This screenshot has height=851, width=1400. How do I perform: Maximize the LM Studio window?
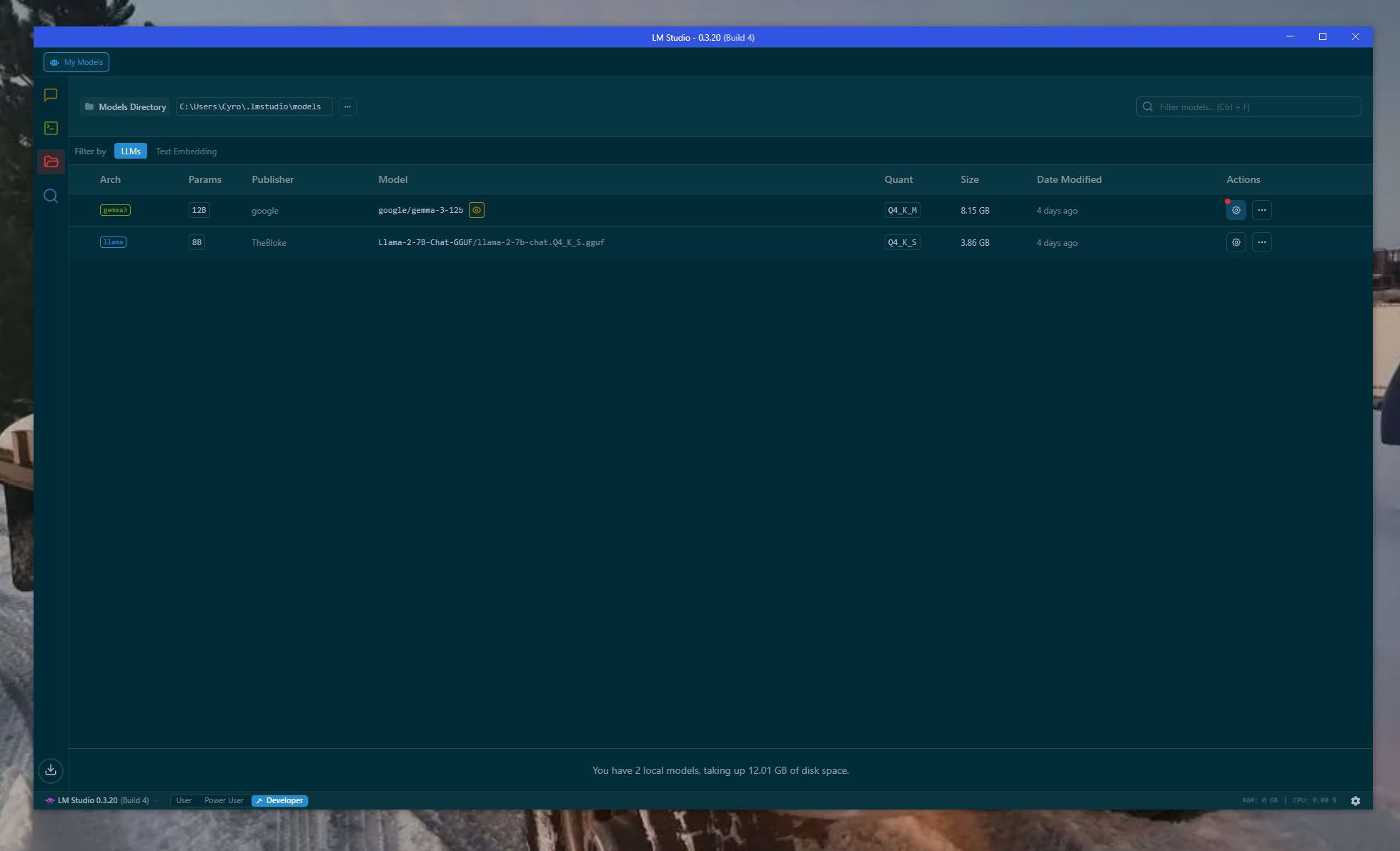1323,36
